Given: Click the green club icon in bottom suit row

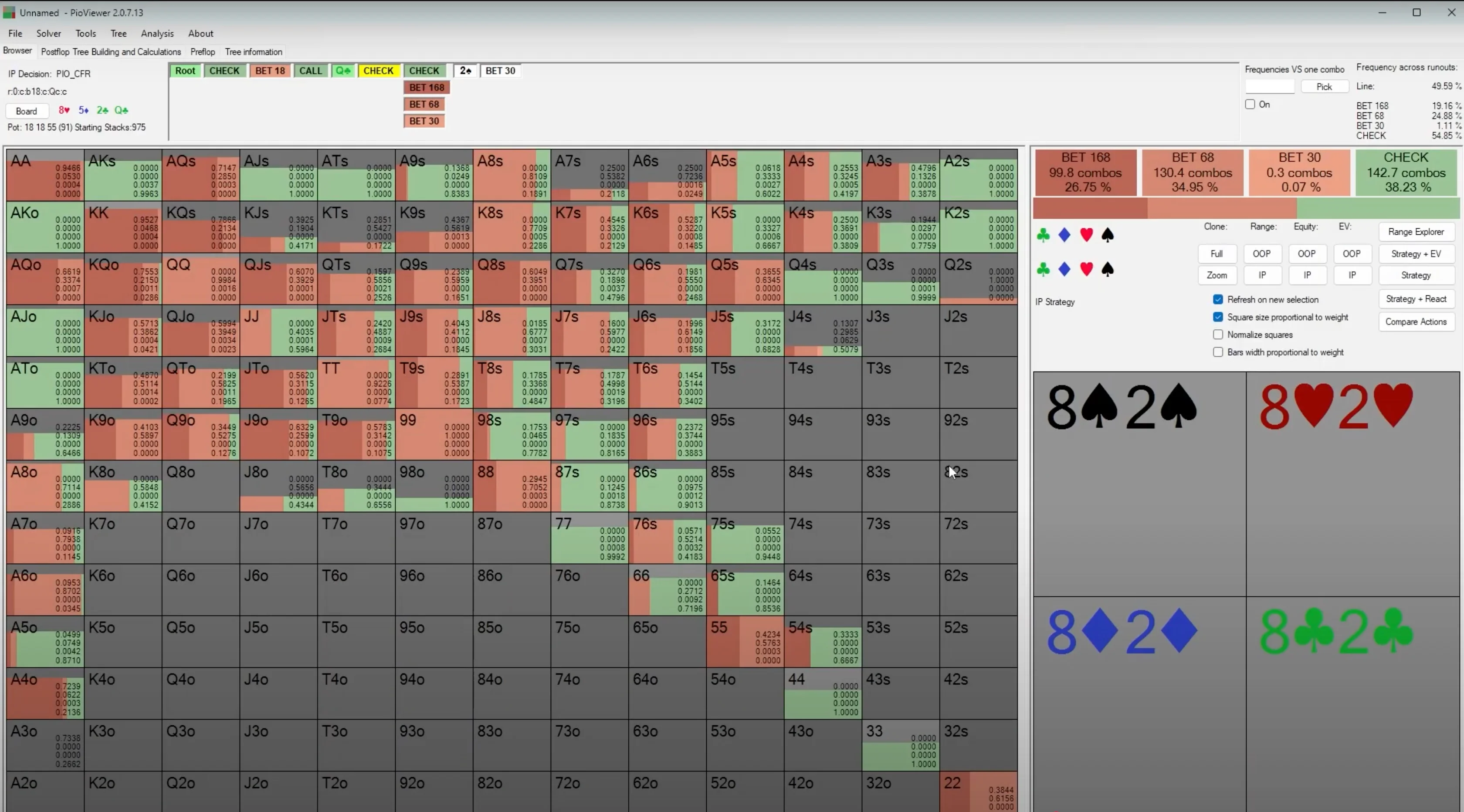Looking at the screenshot, I should click(x=1043, y=269).
